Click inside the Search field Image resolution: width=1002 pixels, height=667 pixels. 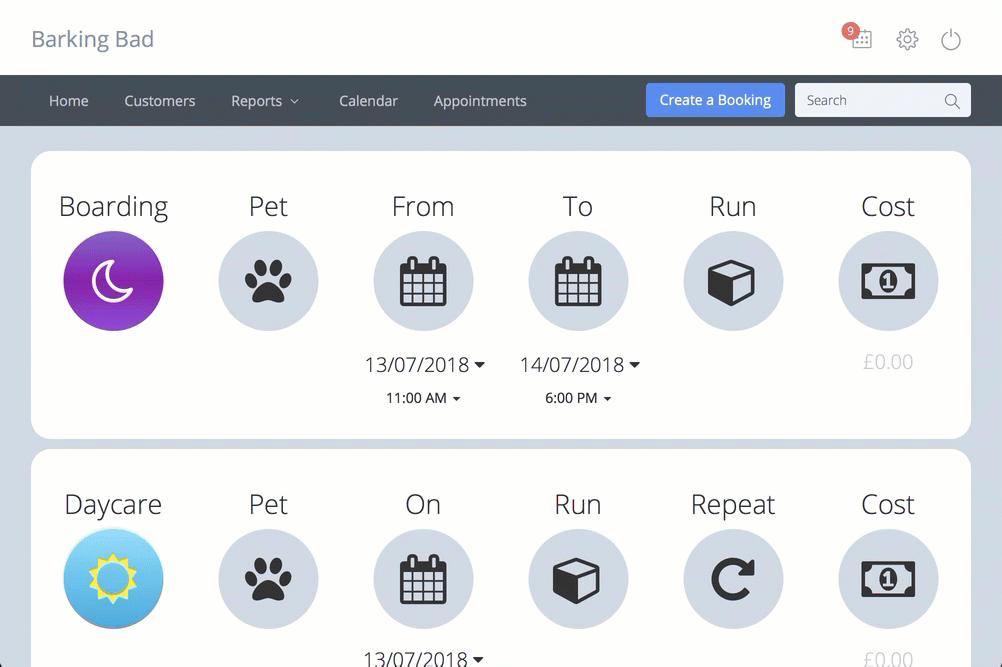(x=870, y=100)
